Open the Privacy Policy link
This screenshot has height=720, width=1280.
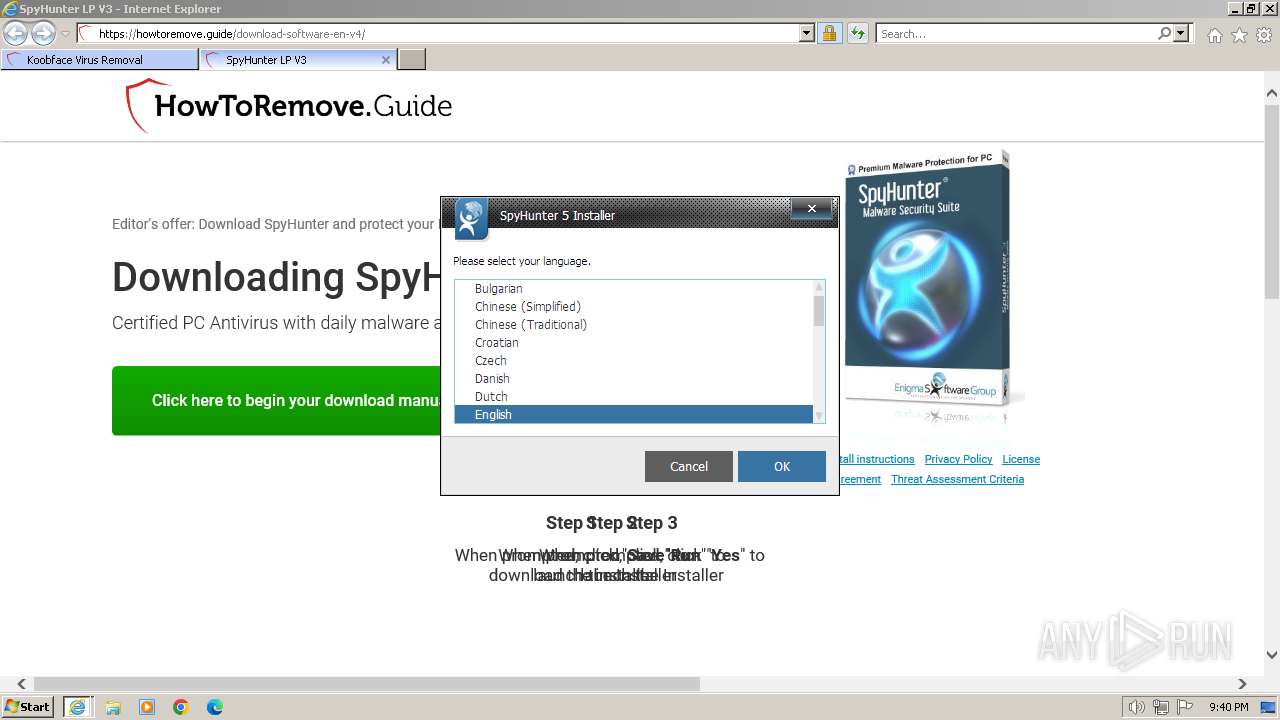tap(958, 459)
